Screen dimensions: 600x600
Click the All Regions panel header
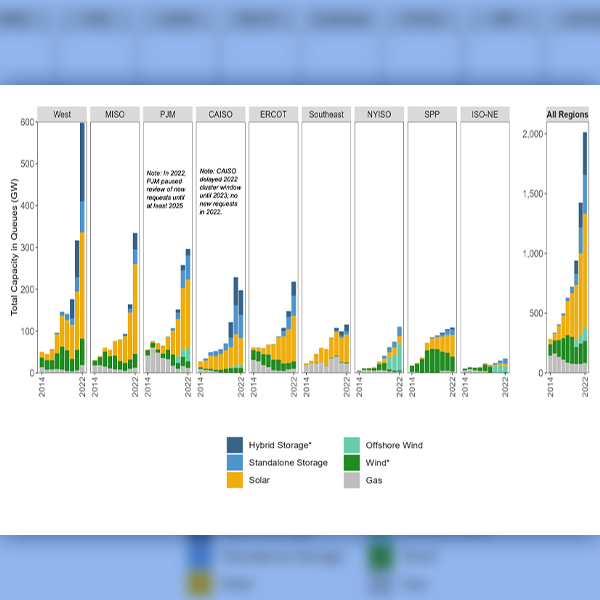tap(566, 114)
